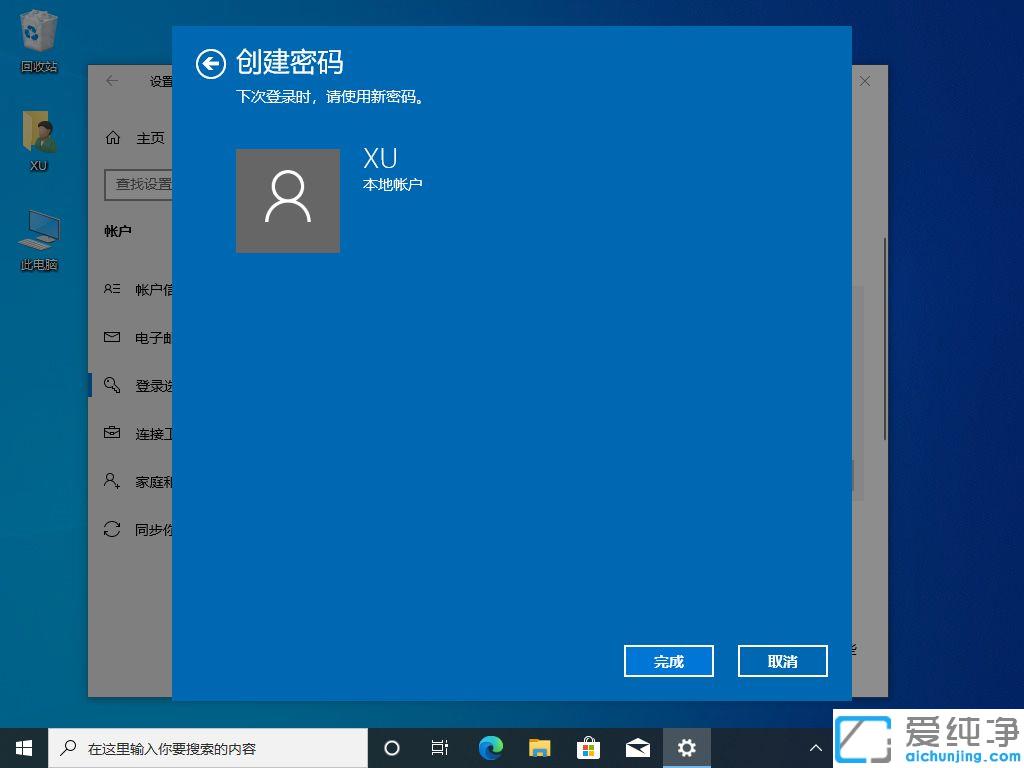Click the envelope icon for 电子邮件

[112, 337]
